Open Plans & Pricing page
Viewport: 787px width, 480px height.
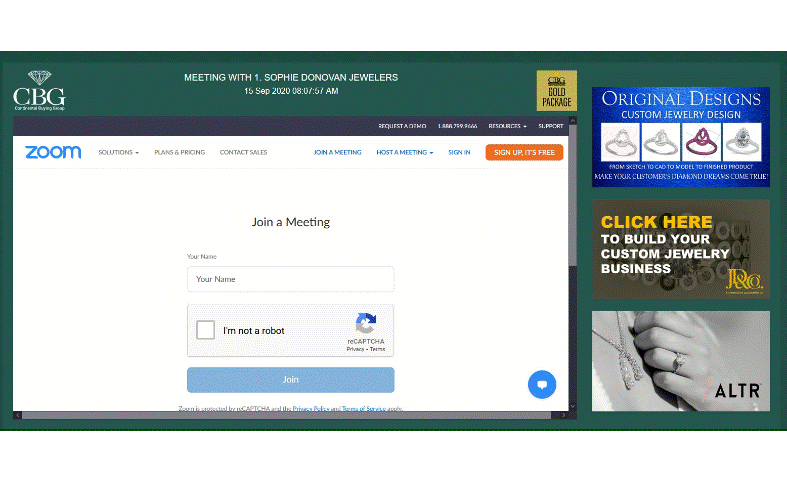pyautogui.click(x=180, y=152)
